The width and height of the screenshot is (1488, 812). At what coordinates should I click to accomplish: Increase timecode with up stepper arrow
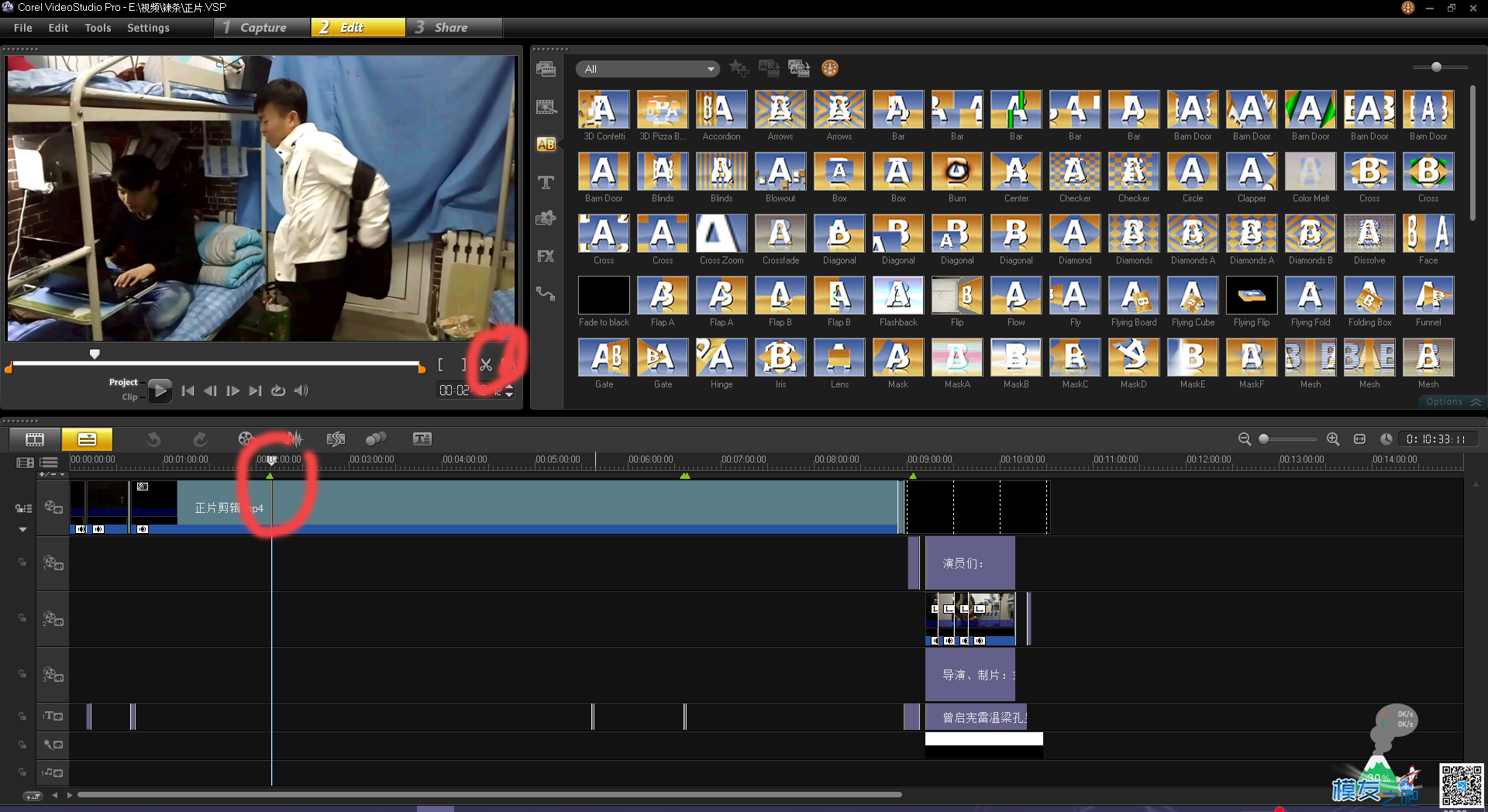pyautogui.click(x=509, y=387)
